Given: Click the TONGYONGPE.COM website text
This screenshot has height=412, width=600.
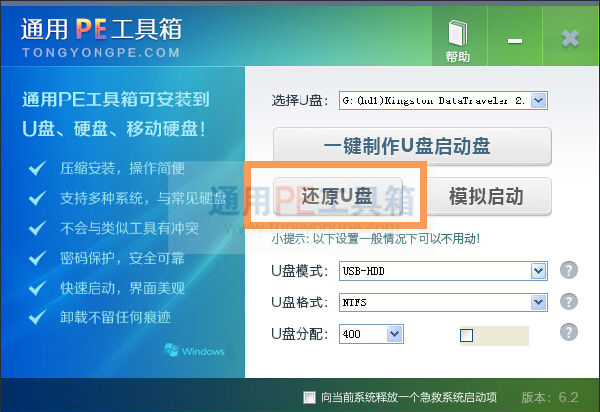Looking at the screenshot, I should click(101, 52).
